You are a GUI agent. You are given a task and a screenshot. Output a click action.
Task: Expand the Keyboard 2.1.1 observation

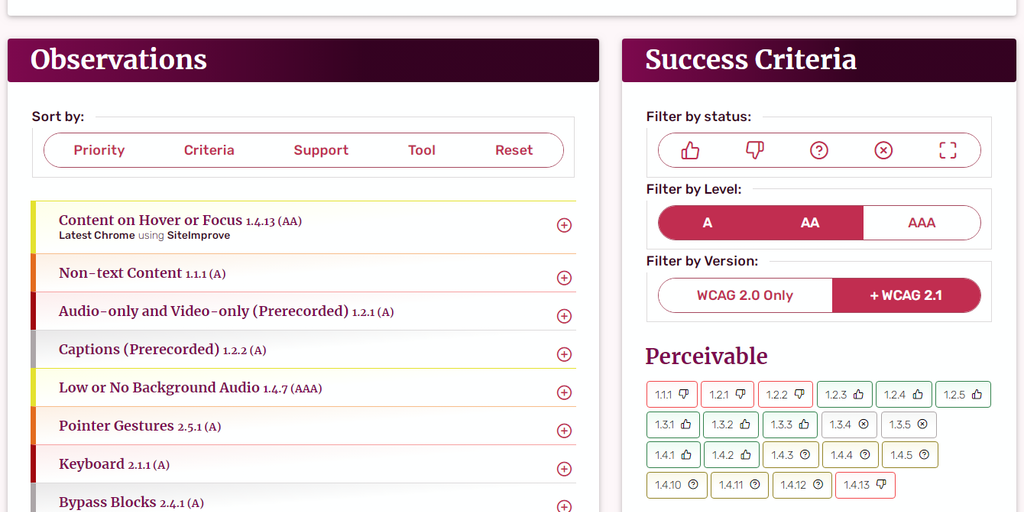(564, 469)
